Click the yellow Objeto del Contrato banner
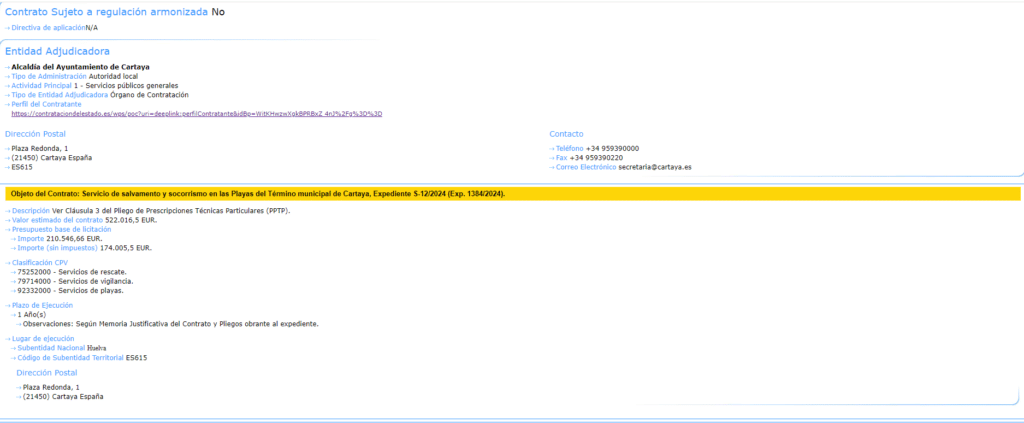This screenshot has width=1024, height=423. pyautogui.click(x=510, y=193)
